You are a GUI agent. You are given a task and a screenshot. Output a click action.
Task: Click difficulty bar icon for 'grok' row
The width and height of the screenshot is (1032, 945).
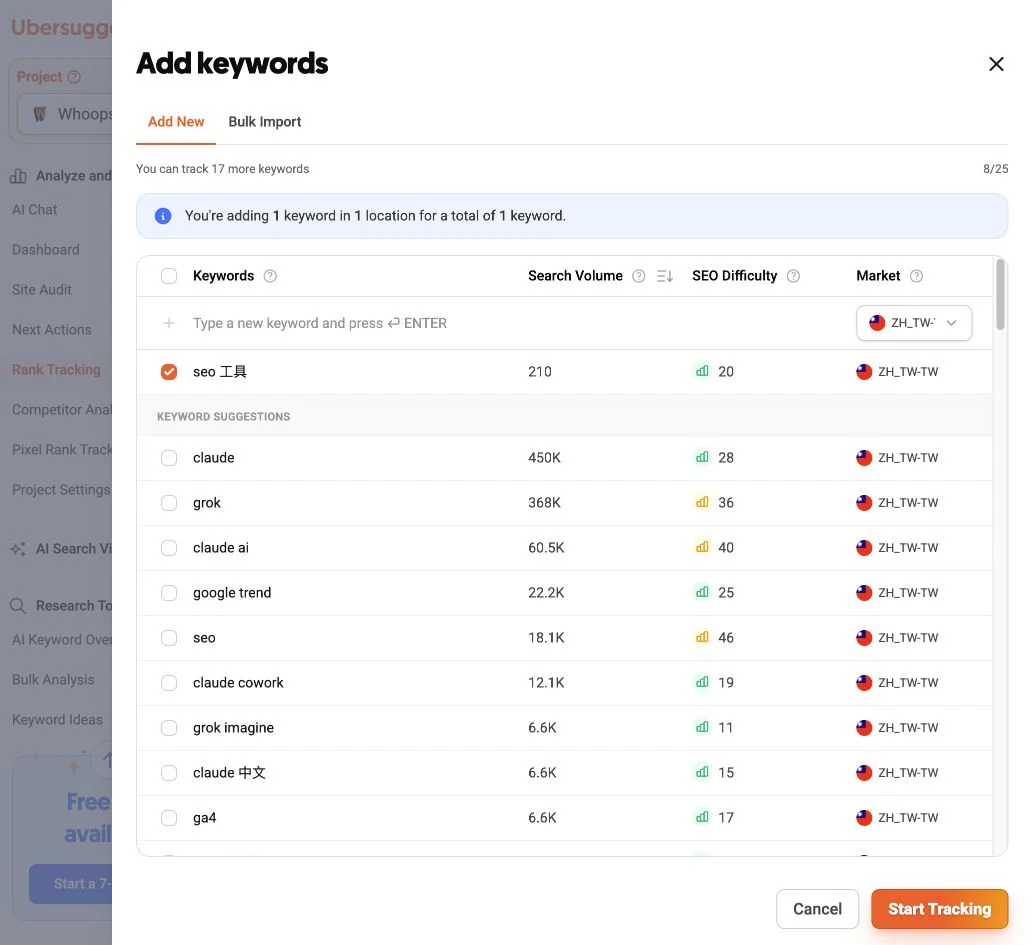pyautogui.click(x=702, y=502)
